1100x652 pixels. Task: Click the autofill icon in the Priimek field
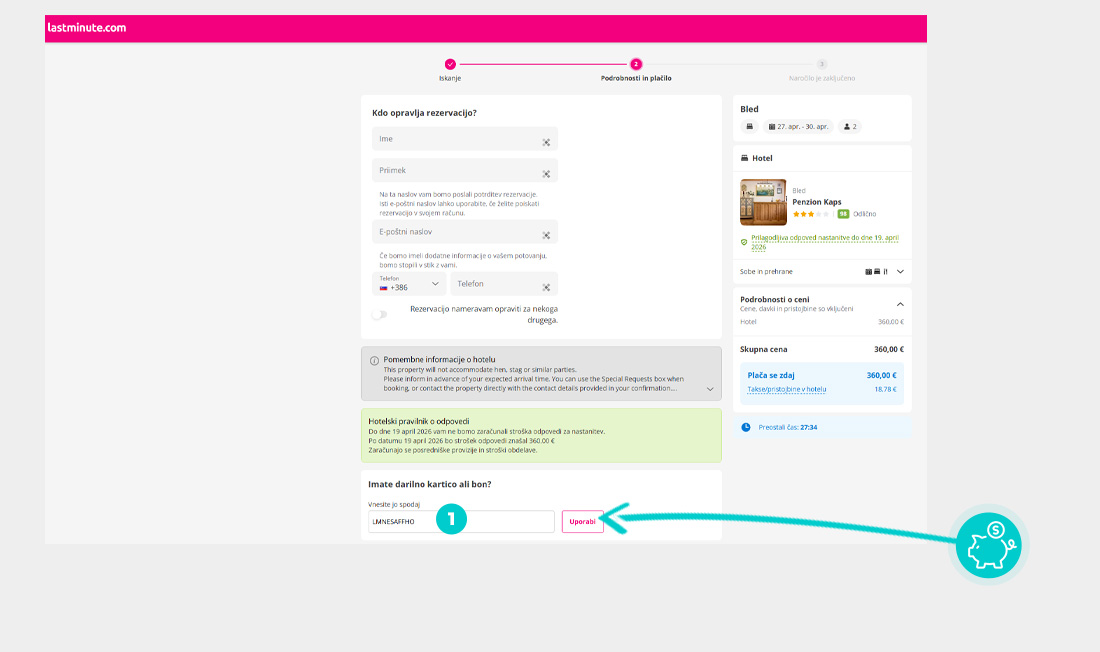coord(546,174)
